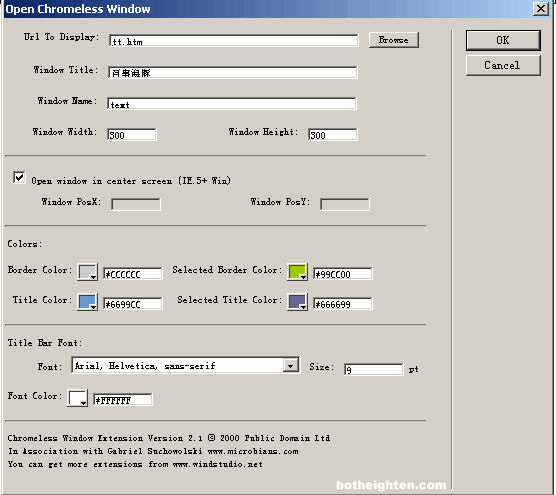Uncheck Open window in center screen
Image resolution: width=556 pixels, height=495 pixels.
[x=19, y=177]
